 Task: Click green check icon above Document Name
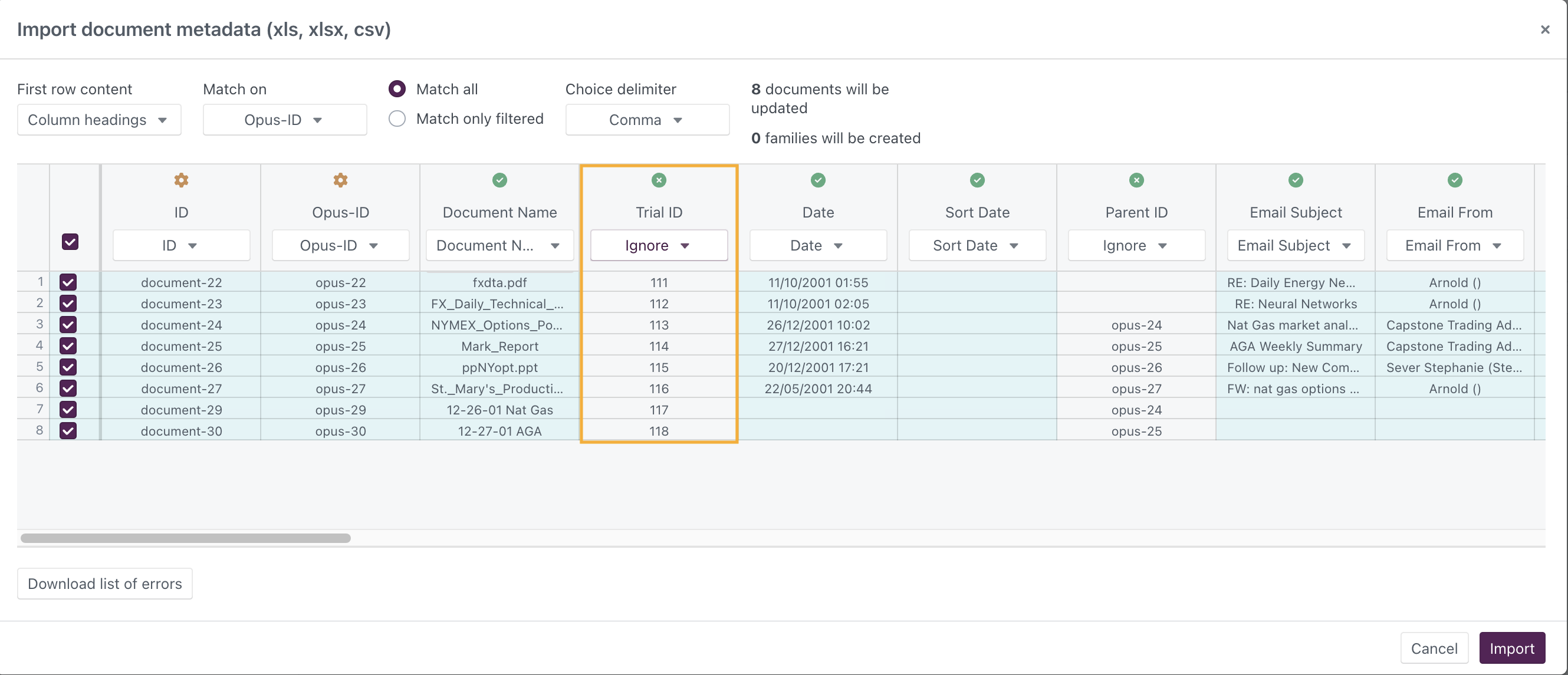[499, 180]
